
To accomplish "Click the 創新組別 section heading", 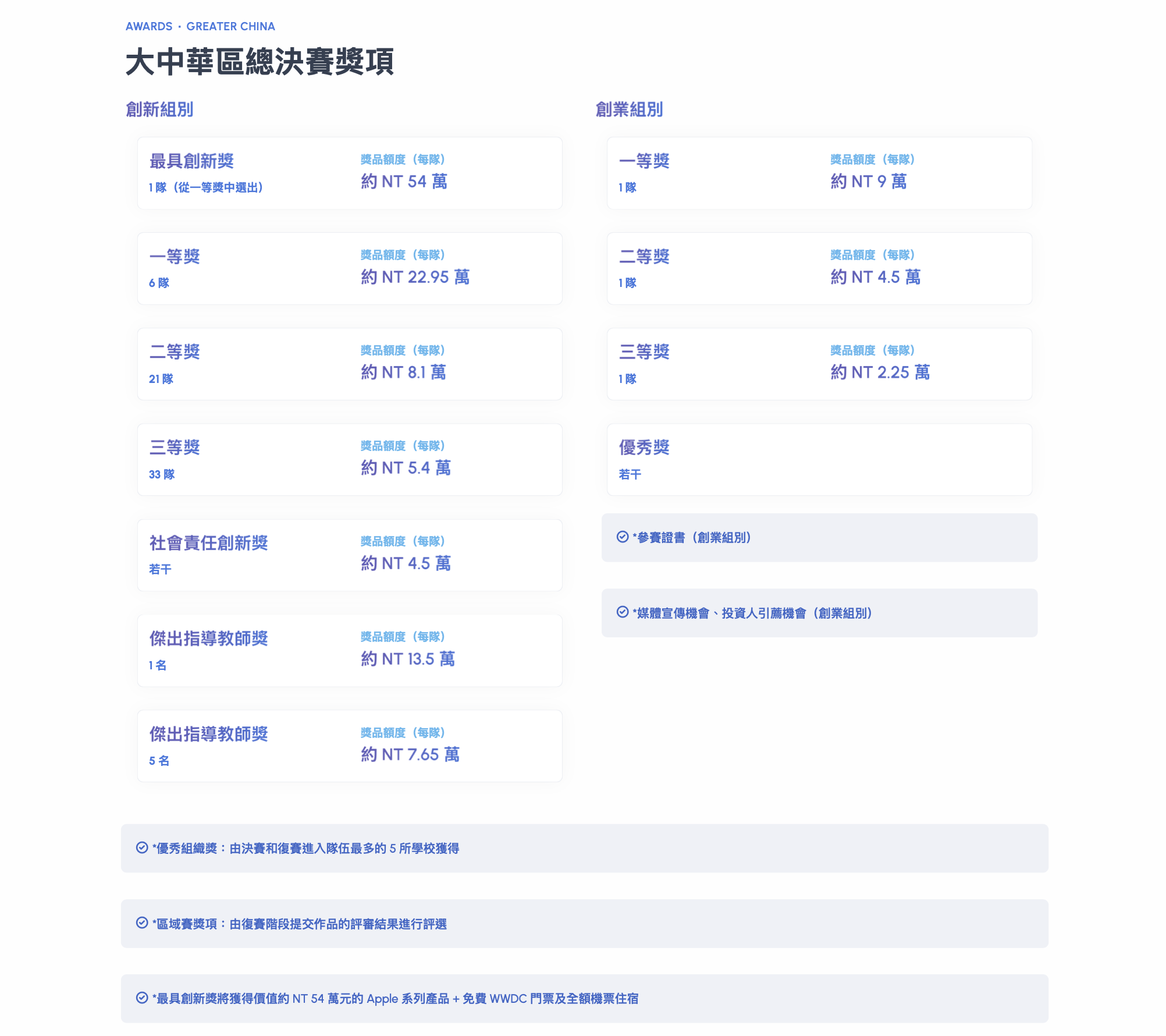I will (159, 109).
